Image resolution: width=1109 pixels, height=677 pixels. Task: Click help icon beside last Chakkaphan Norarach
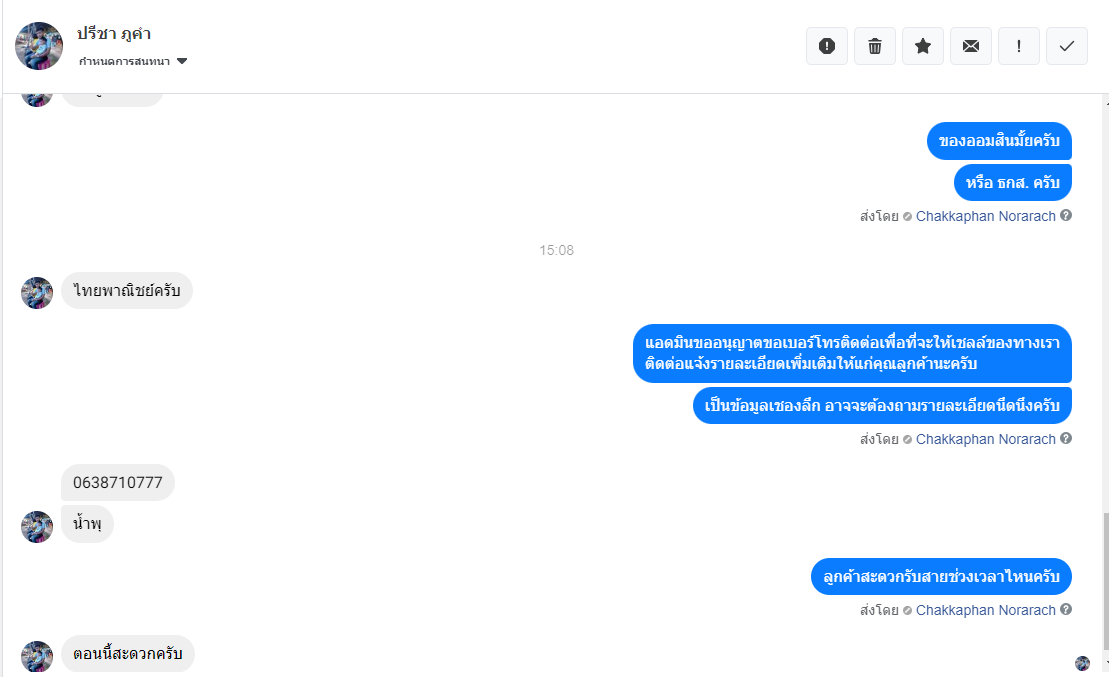coord(1066,609)
